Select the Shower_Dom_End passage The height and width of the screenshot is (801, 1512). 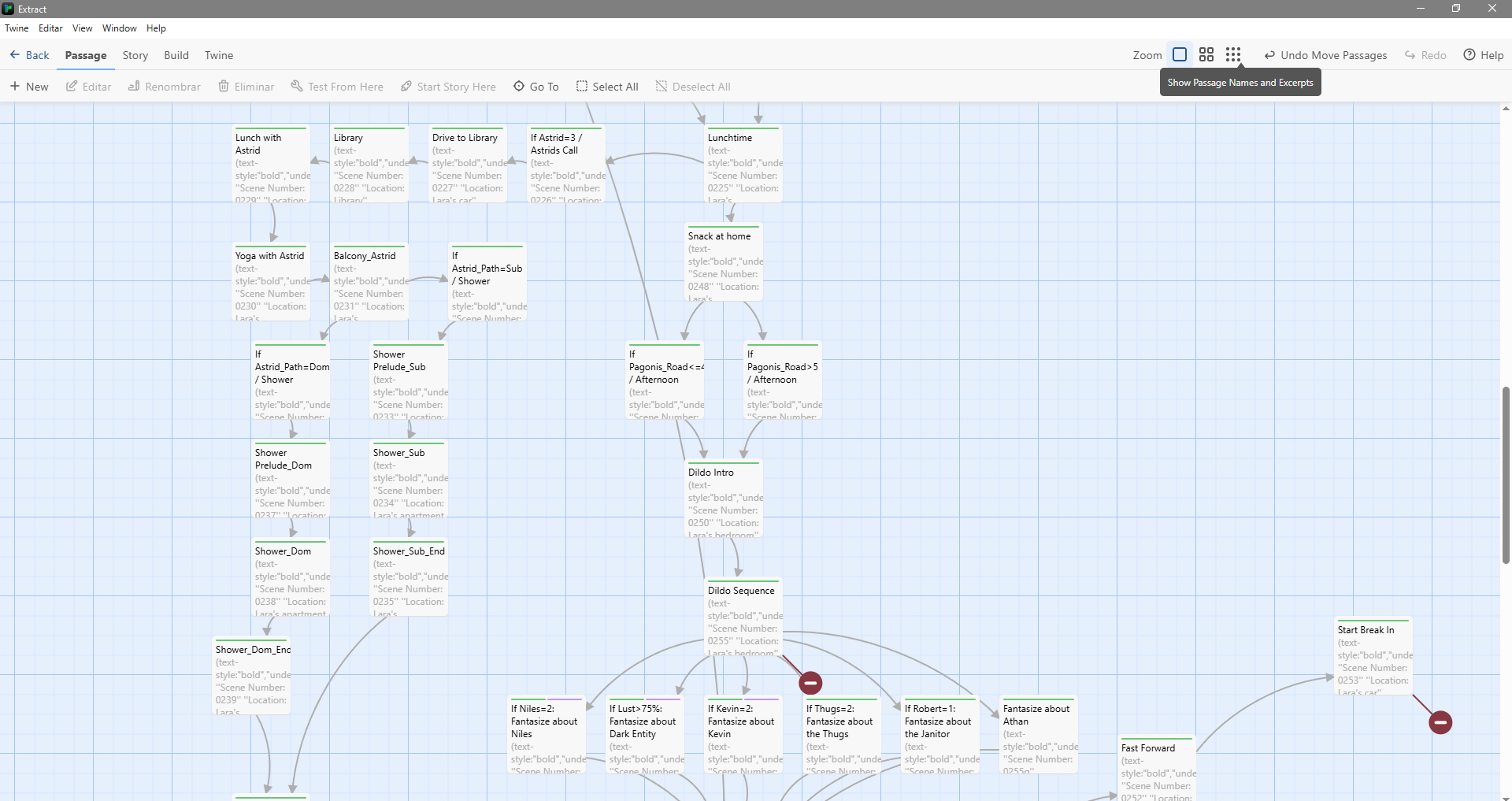tap(251, 676)
